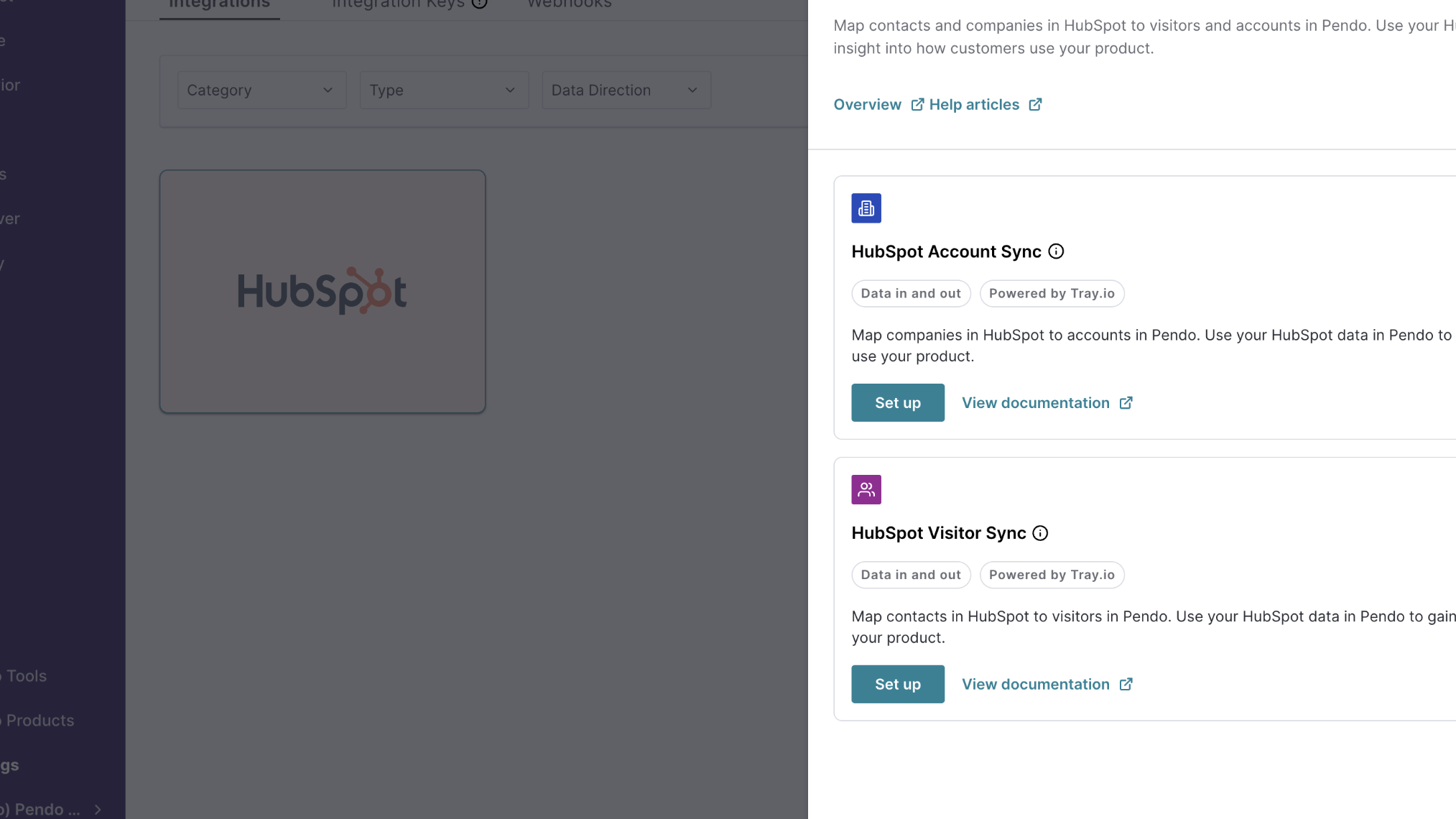
Task: Click info icon beside Integration Keys tab
Action: click(x=479, y=4)
